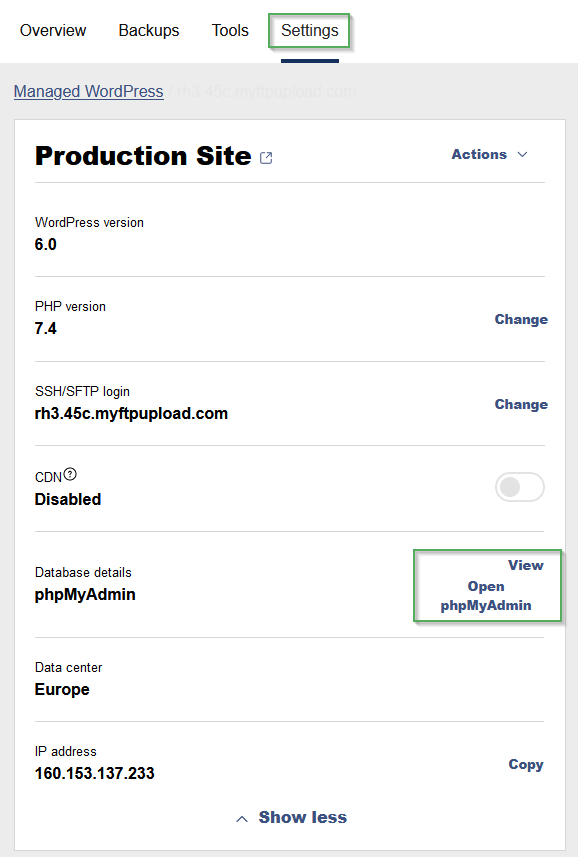View the database details
This screenshot has height=857, width=578.
pyautogui.click(x=526, y=565)
